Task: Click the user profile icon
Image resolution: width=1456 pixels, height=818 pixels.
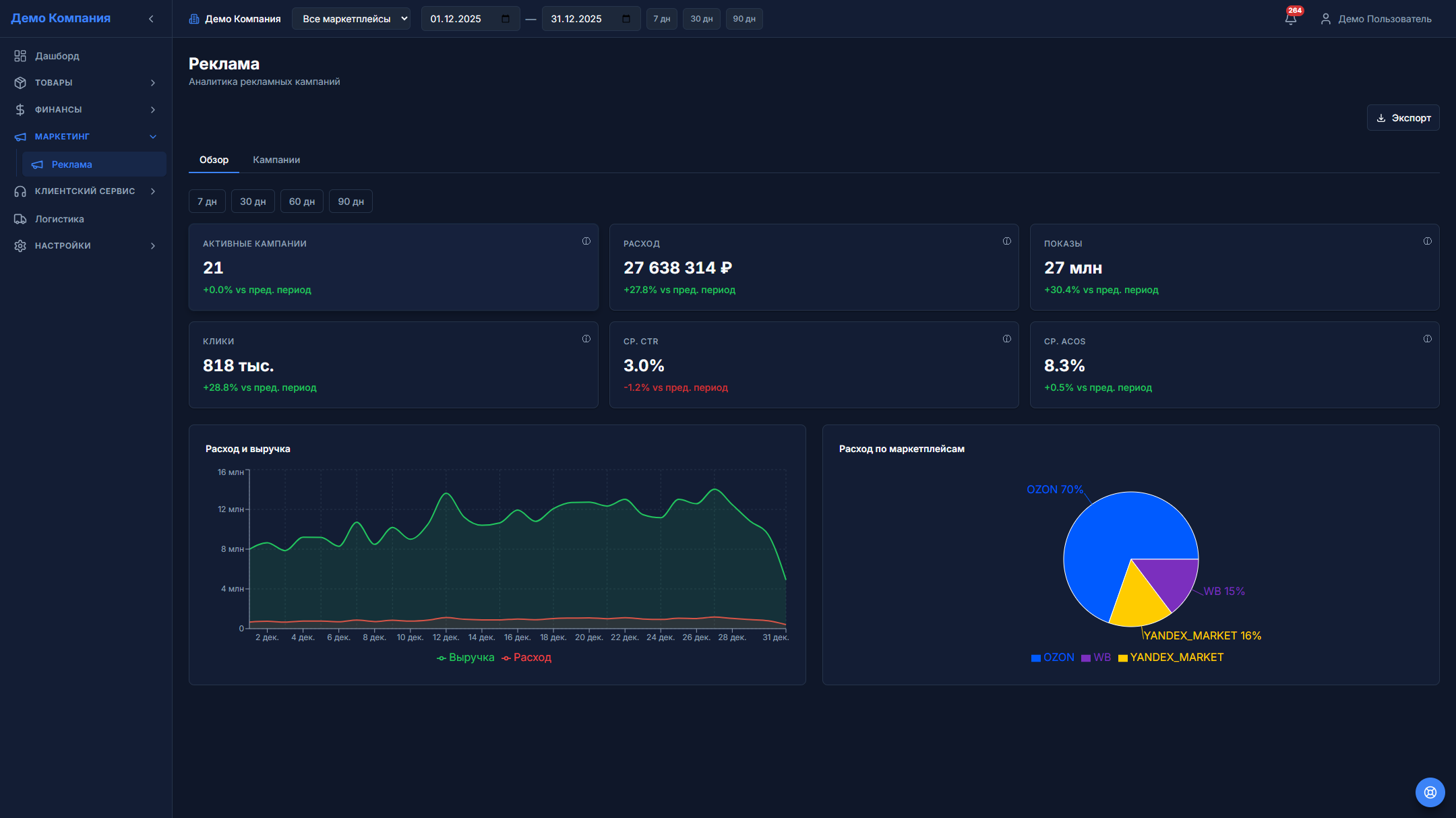Action: (1325, 19)
